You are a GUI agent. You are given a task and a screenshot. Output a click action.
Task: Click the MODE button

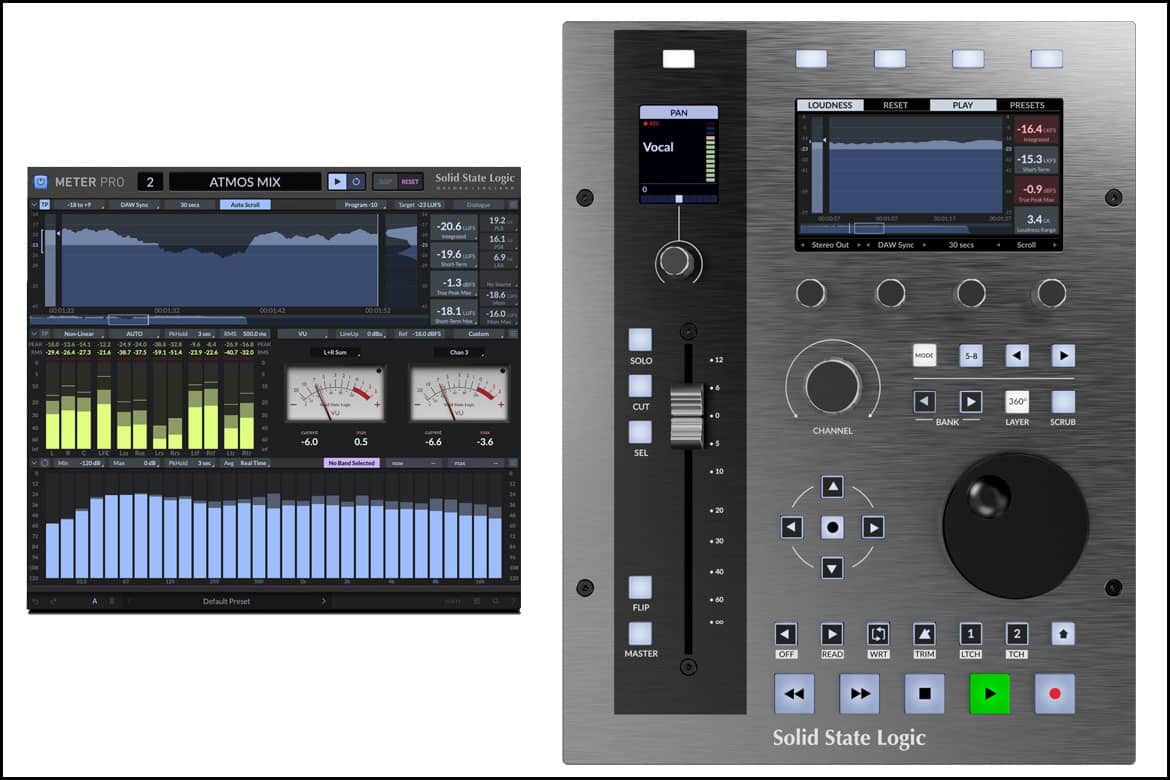click(925, 355)
